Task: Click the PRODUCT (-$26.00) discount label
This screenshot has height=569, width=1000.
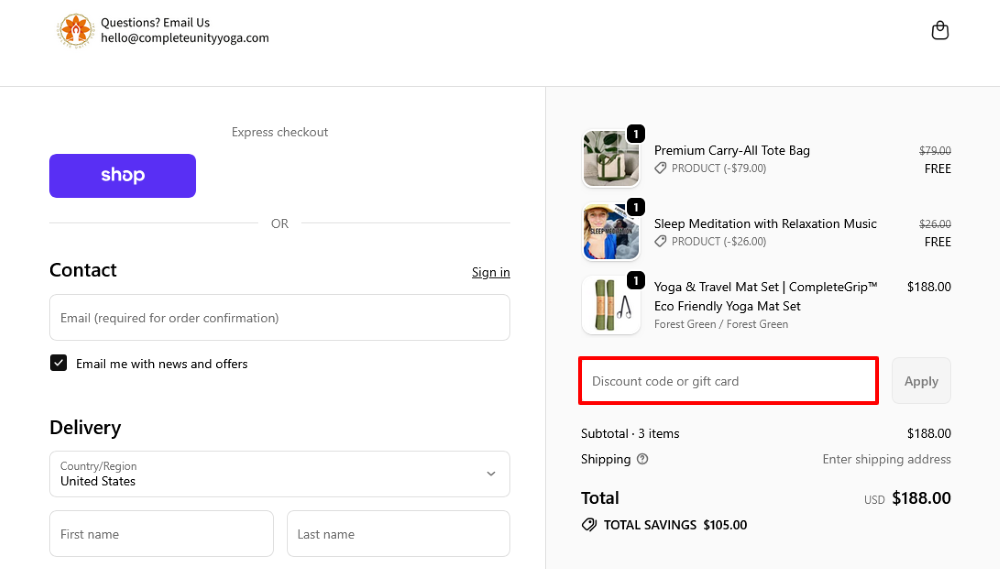Action: pos(719,242)
